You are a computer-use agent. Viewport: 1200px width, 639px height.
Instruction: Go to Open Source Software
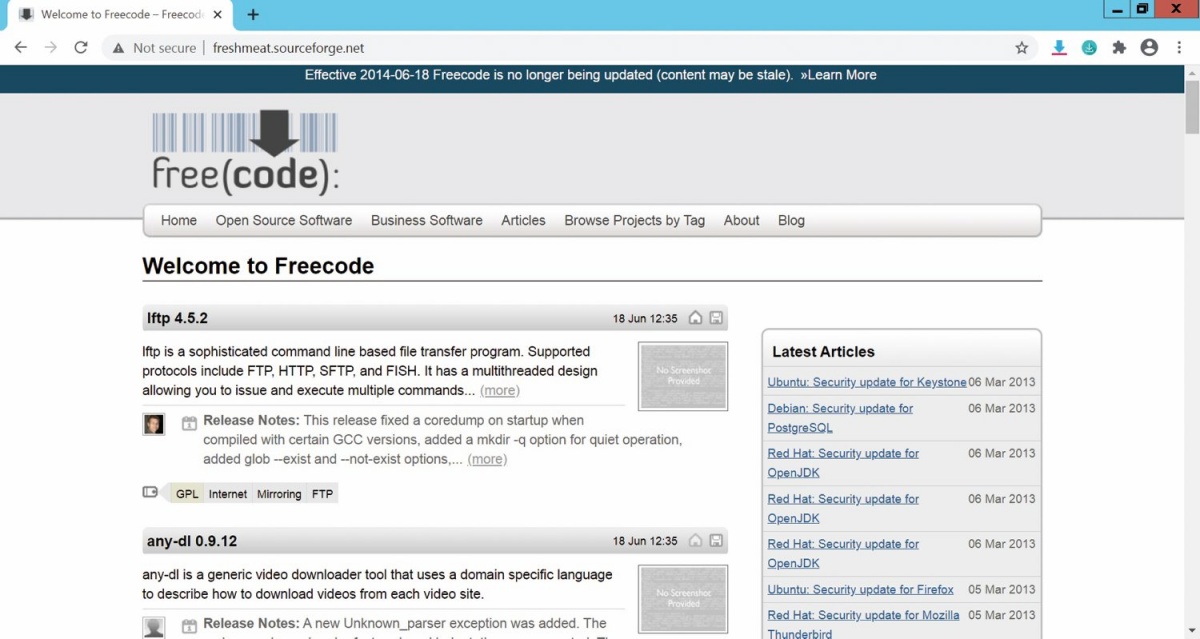point(284,220)
